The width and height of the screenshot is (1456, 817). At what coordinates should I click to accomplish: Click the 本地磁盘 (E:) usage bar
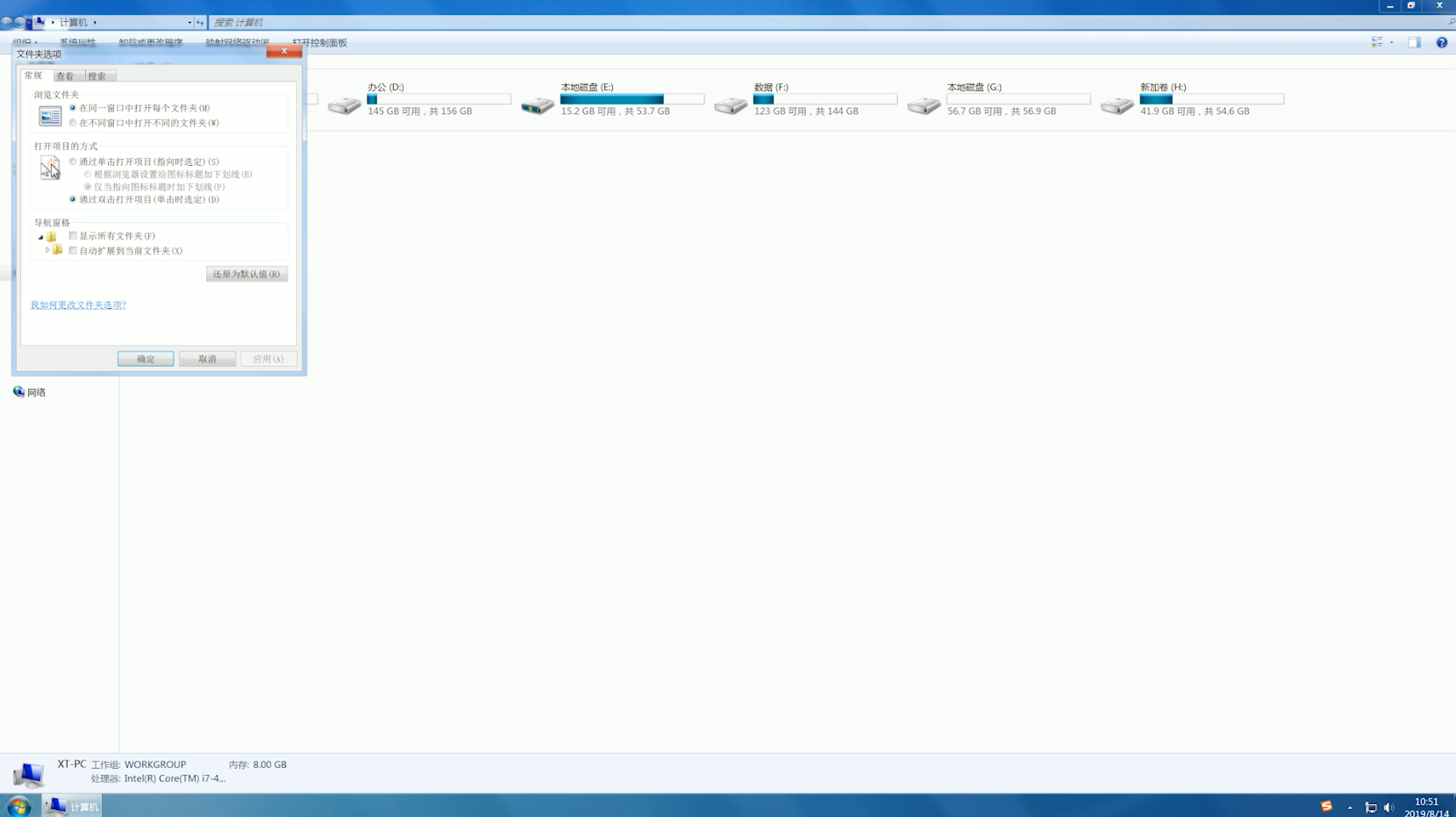click(632, 99)
